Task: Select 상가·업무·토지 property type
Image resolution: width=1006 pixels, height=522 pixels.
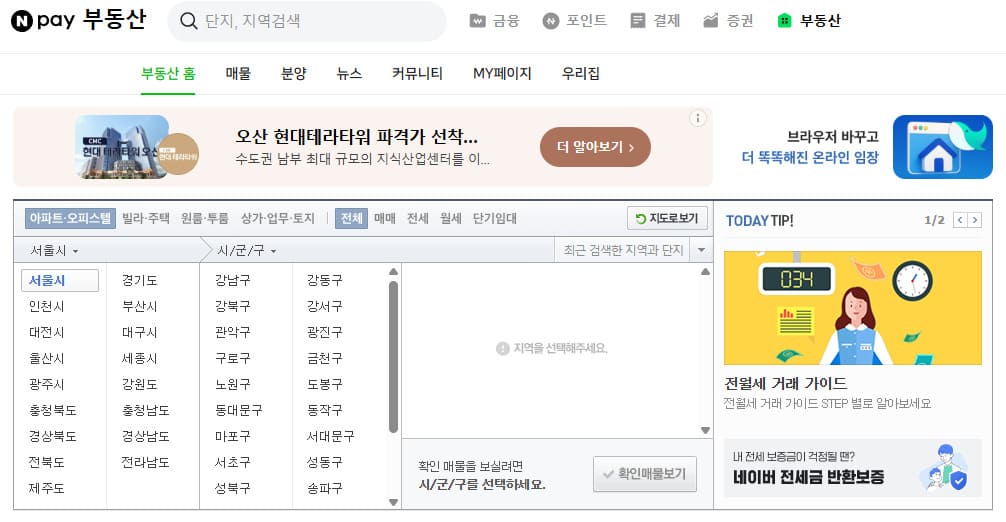Action: [278, 218]
